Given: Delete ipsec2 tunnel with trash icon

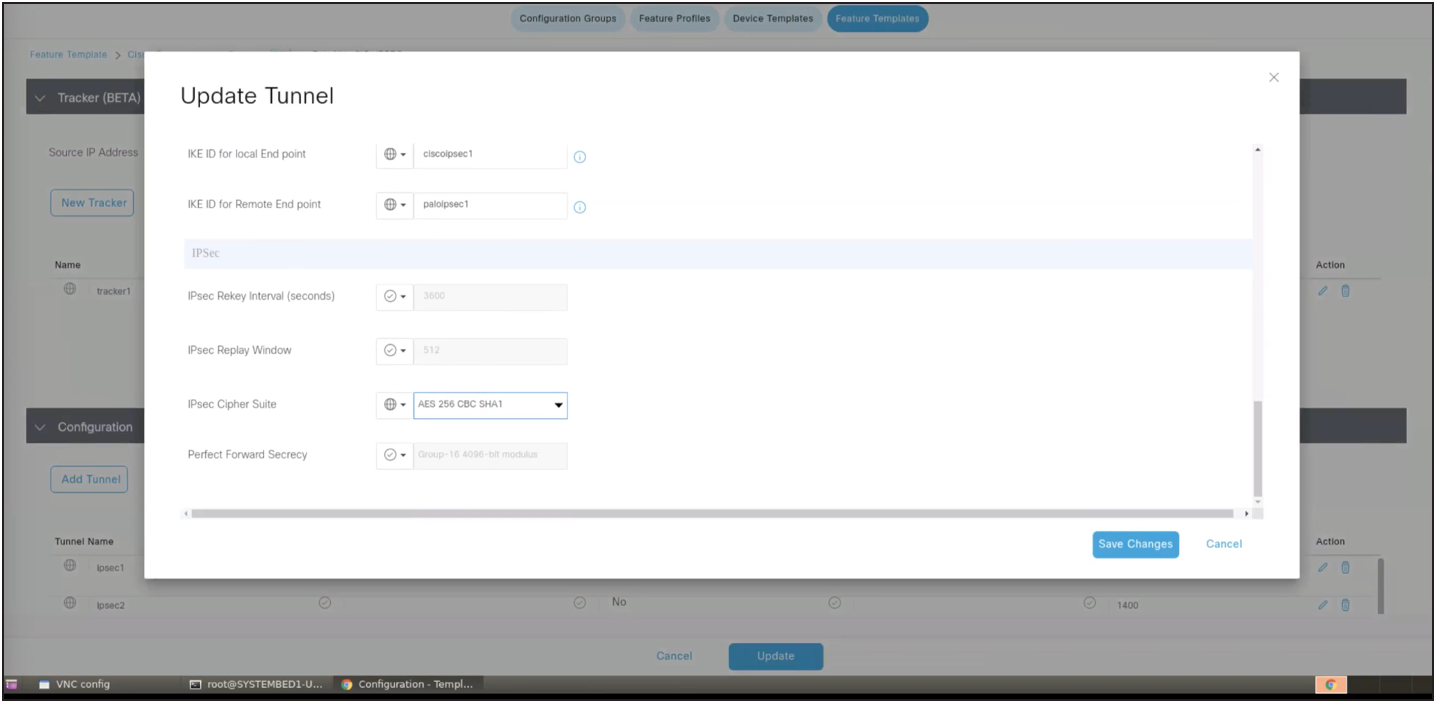Looking at the screenshot, I should tap(1345, 604).
